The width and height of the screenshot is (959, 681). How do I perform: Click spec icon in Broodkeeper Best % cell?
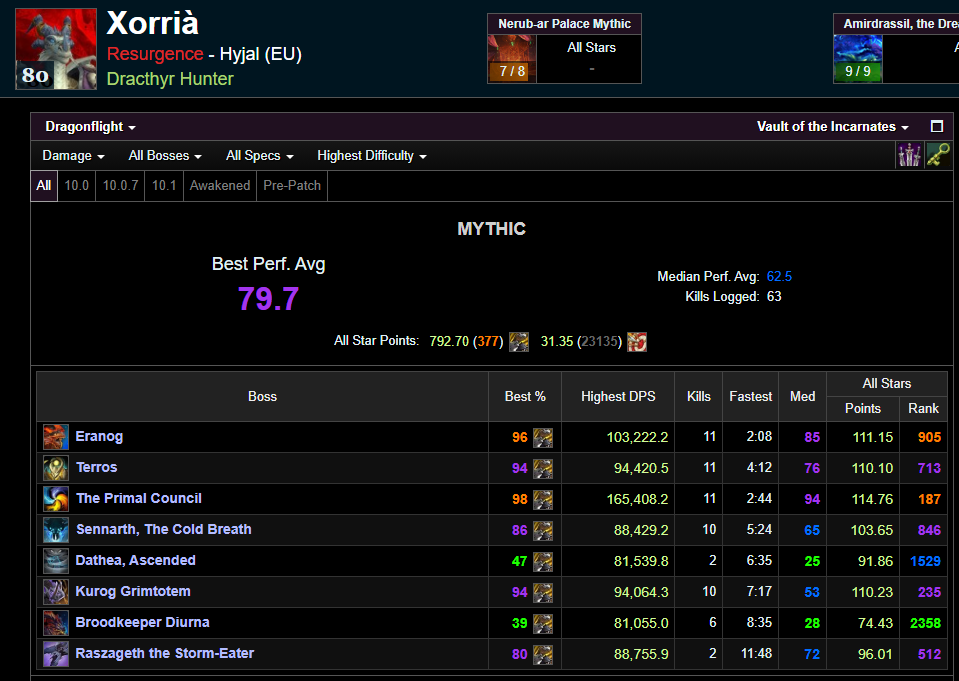542,623
